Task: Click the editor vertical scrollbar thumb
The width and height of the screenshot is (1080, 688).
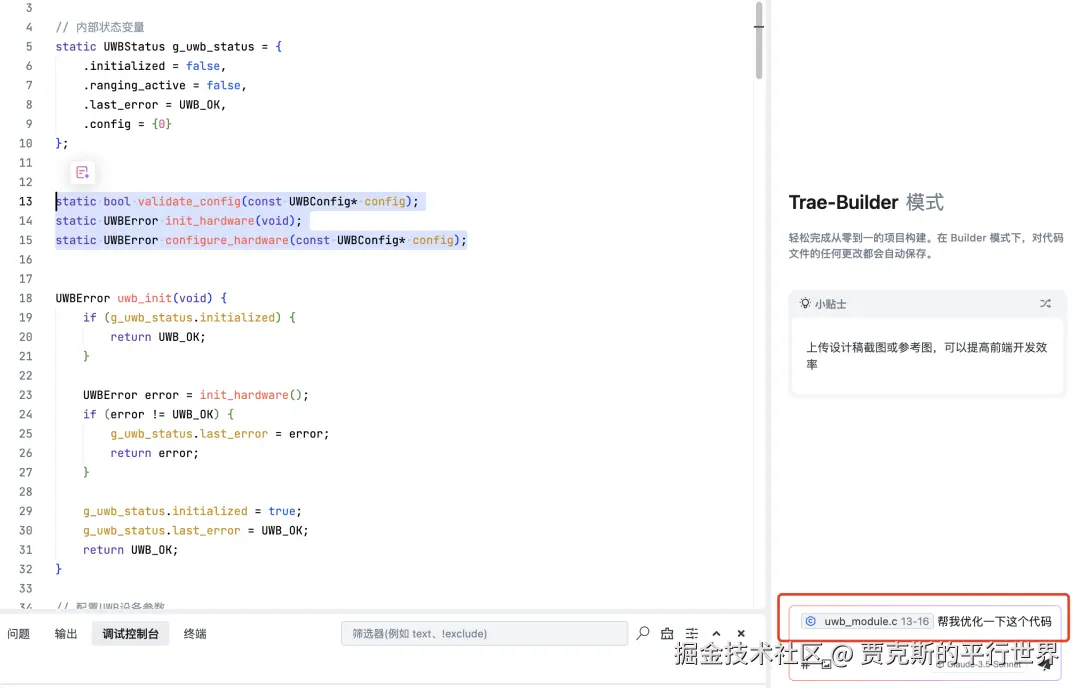Action: click(x=758, y=41)
